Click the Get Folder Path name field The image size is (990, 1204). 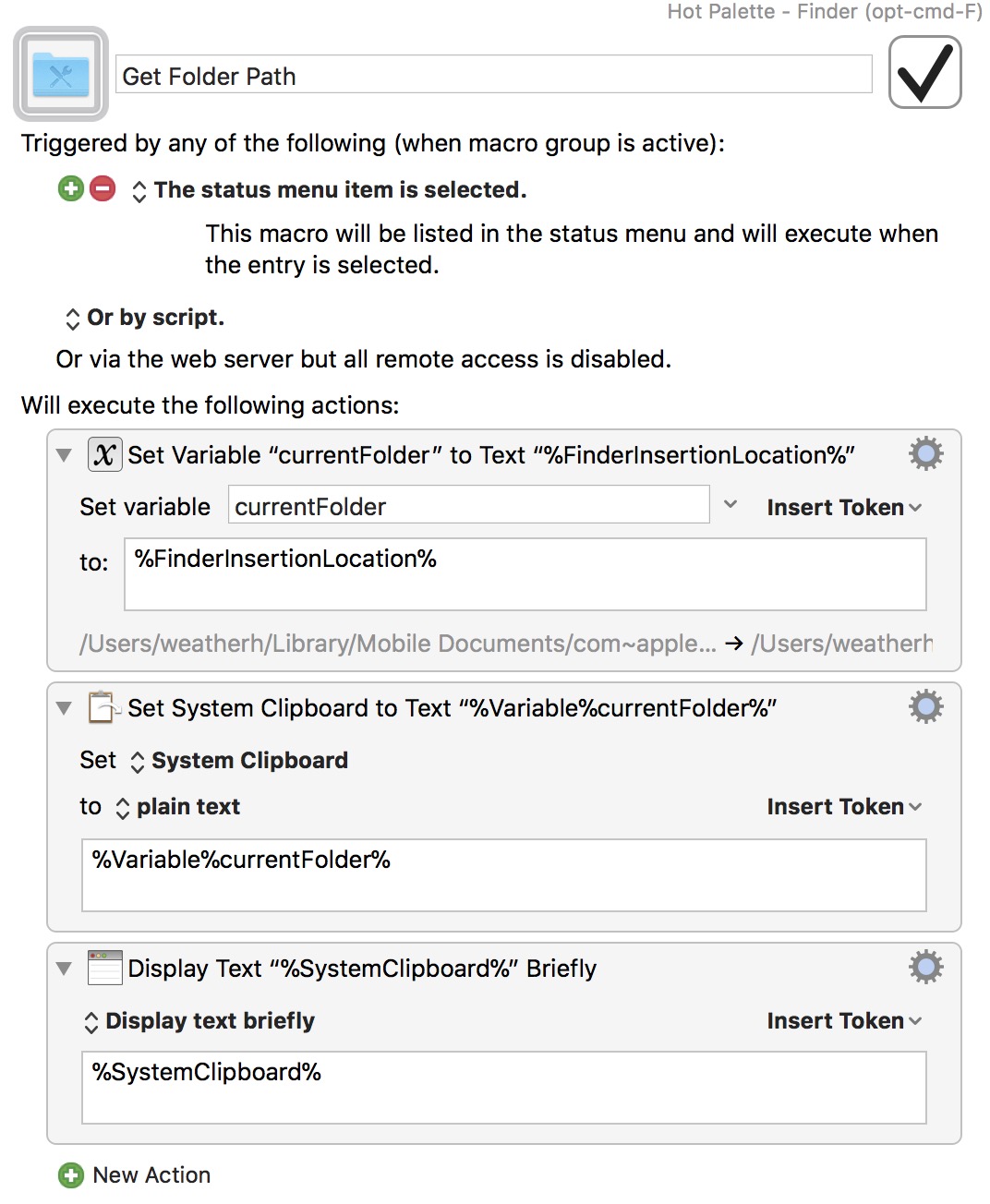tap(494, 75)
